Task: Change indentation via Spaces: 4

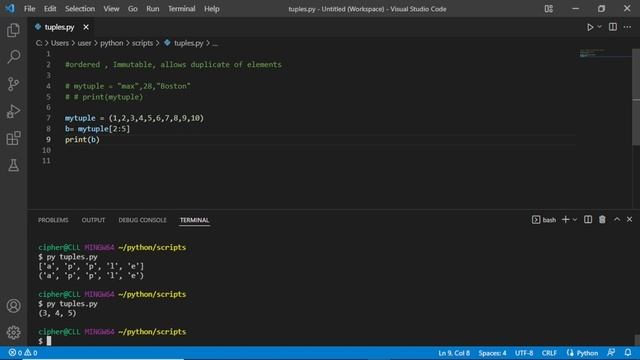Action: coord(492,353)
